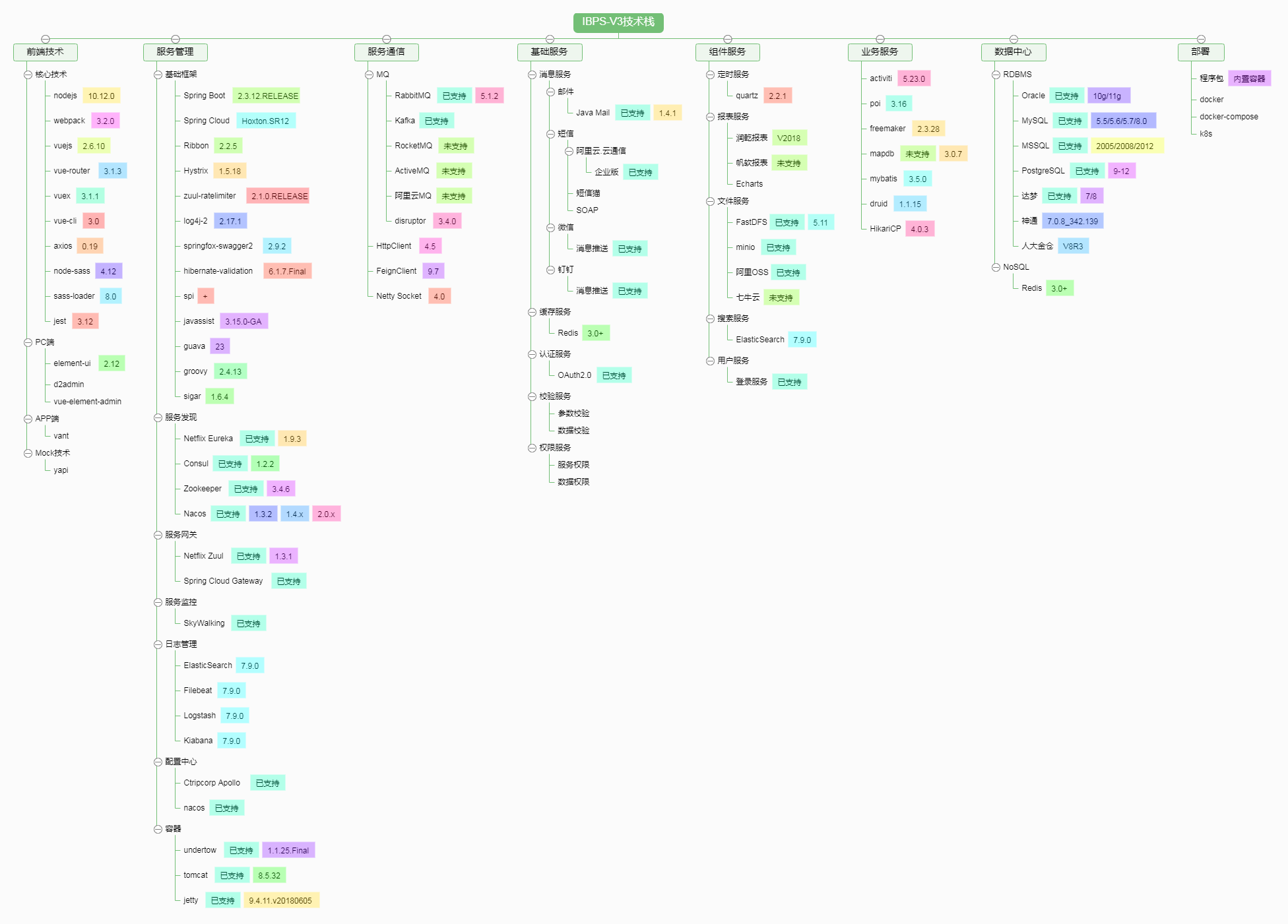
Task: Collapse the 服务发现 branch
Action: 158,417
